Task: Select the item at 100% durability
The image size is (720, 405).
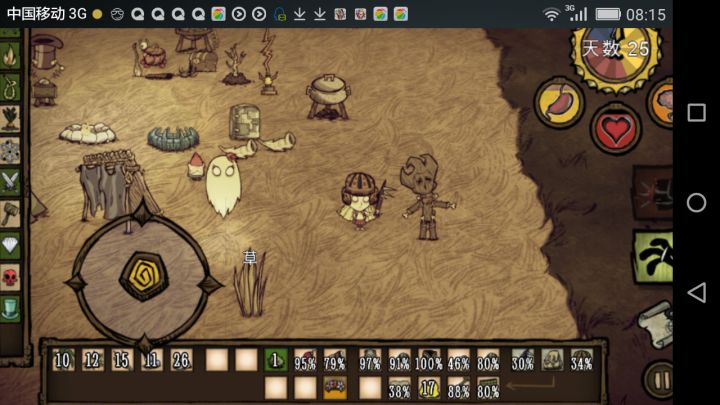Action: (x=429, y=360)
